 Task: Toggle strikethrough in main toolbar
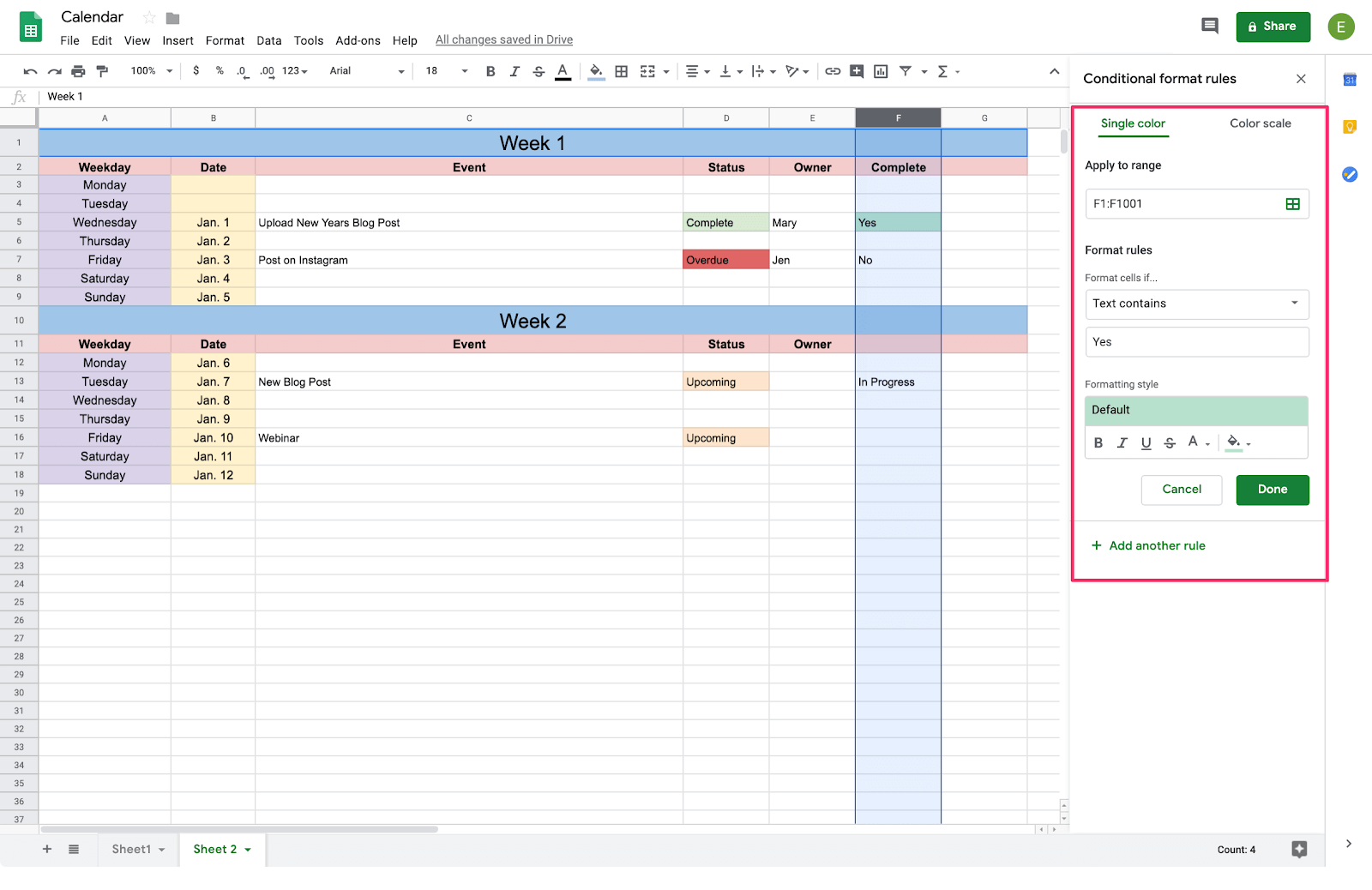[x=539, y=71]
